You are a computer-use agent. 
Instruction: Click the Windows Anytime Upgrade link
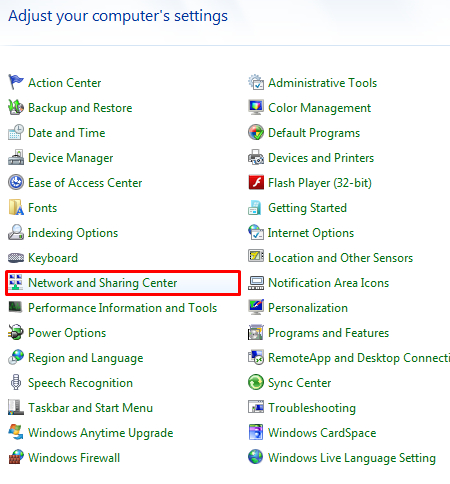coord(101,433)
